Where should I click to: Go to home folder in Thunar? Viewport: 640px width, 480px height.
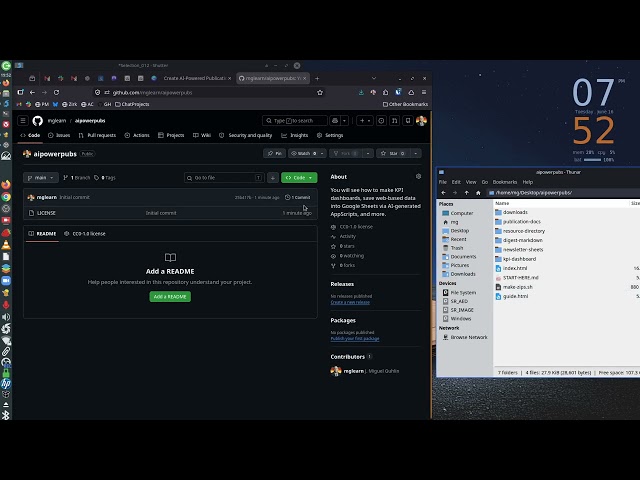[x=478, y=193]
